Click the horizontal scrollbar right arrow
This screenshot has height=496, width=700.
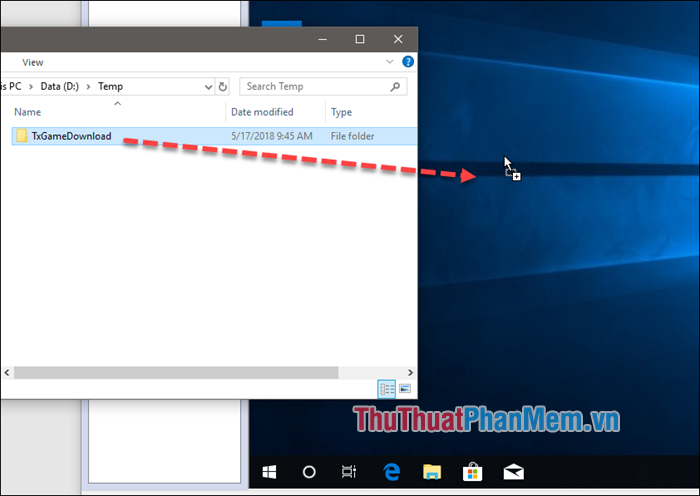click(x=410, y=372)
